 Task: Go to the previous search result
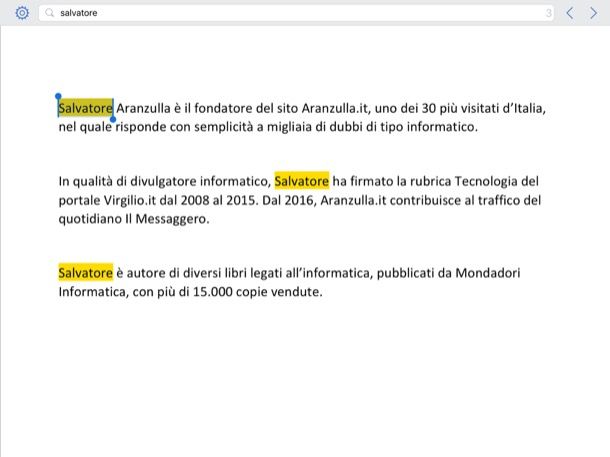point(570,13)
